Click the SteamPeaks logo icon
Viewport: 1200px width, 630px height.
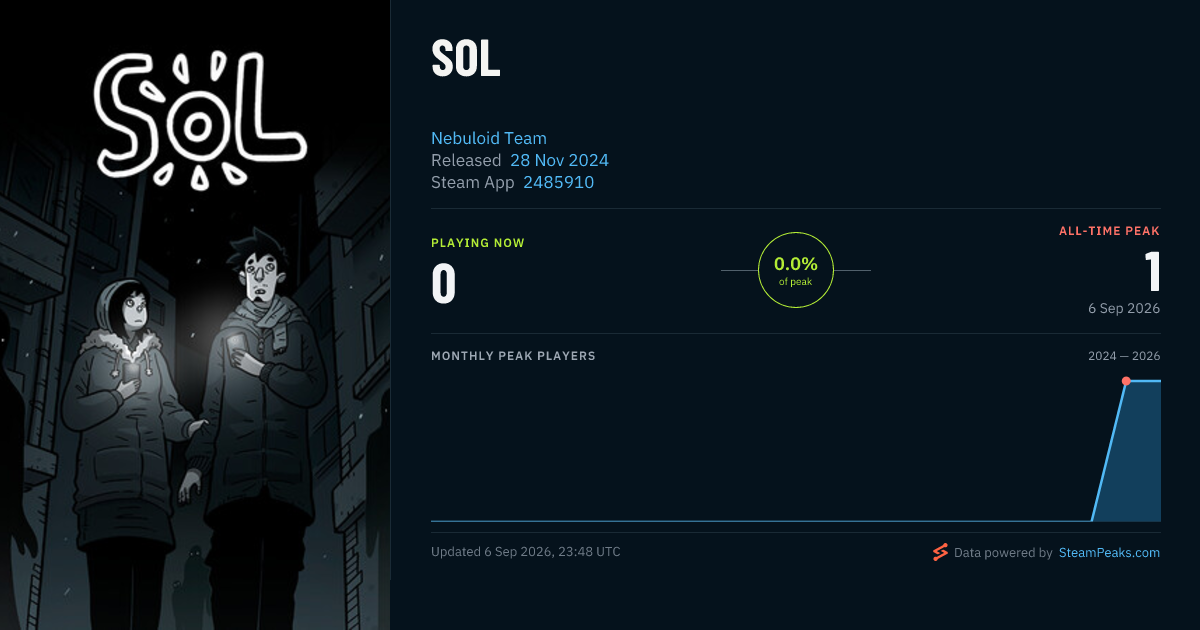(940, 552)
